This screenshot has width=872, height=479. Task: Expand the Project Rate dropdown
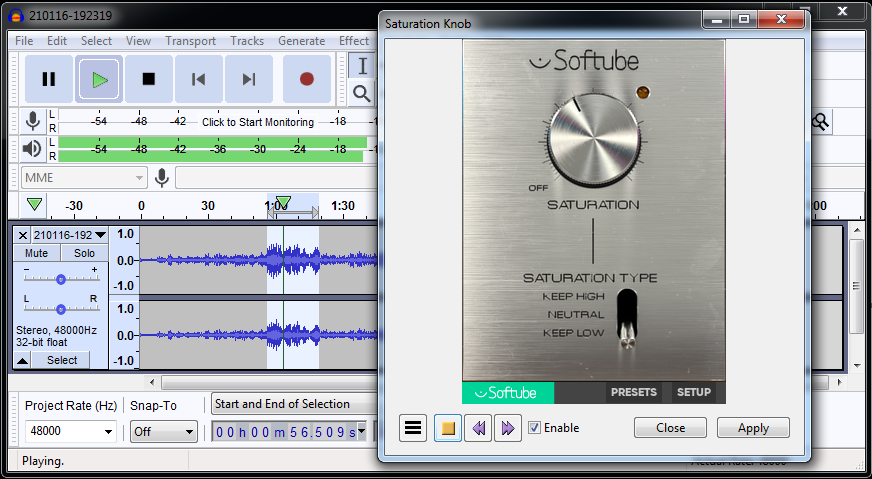[108, 432]
